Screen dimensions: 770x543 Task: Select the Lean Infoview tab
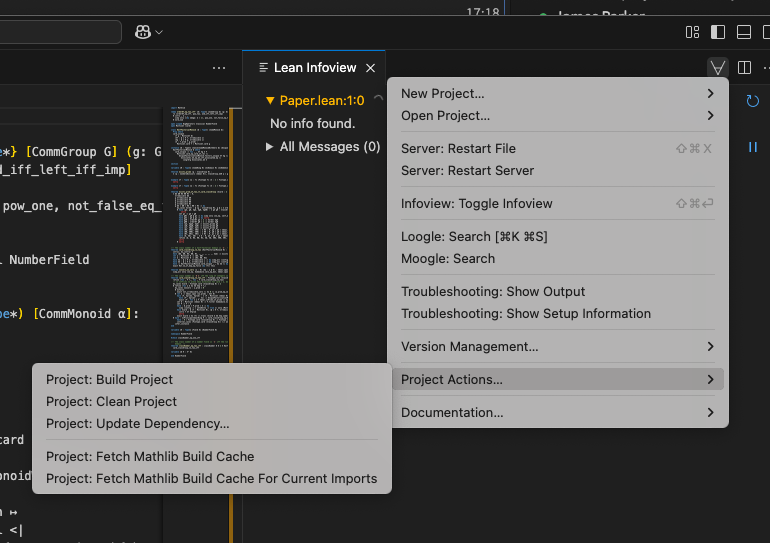[x=313, y=68]
